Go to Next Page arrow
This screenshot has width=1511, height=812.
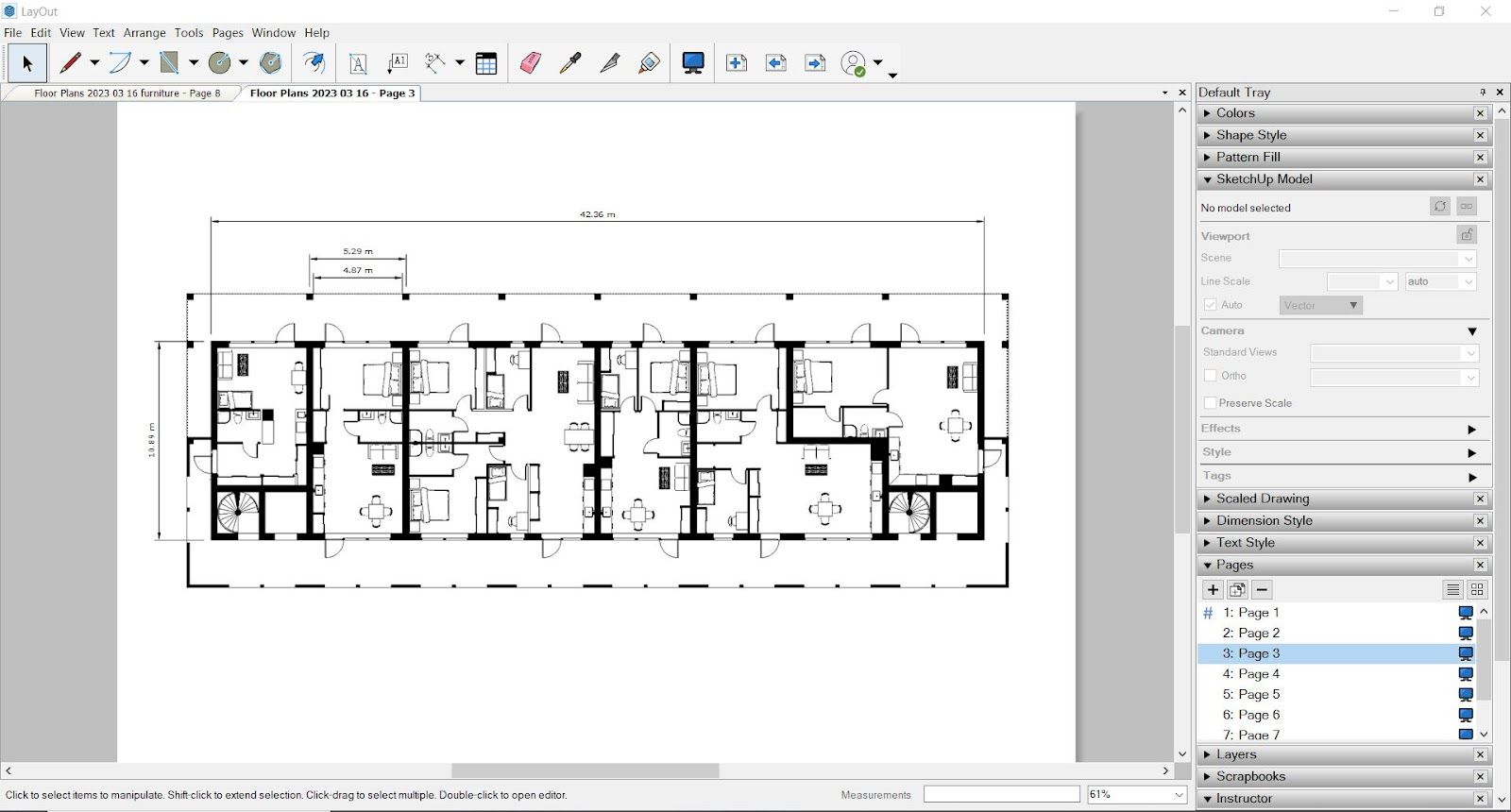[x=815, y=63]
